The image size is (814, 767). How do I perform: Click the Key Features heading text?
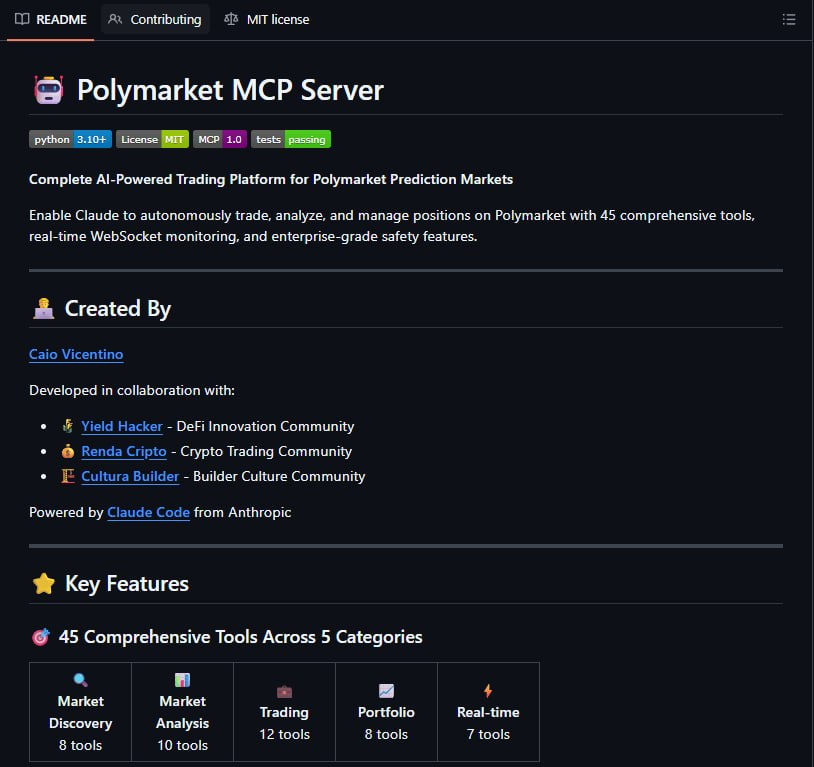tap(127, 583)
